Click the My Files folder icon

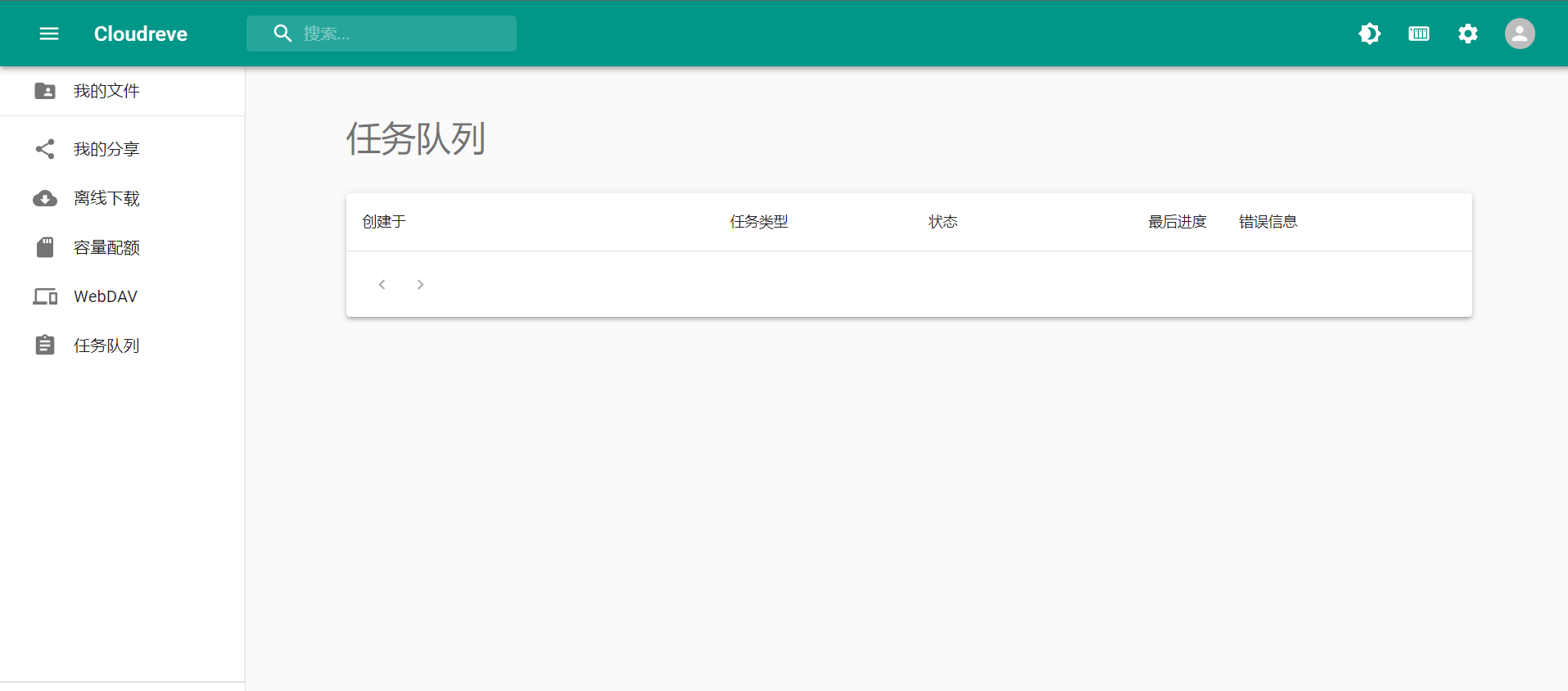pos(45,91)
